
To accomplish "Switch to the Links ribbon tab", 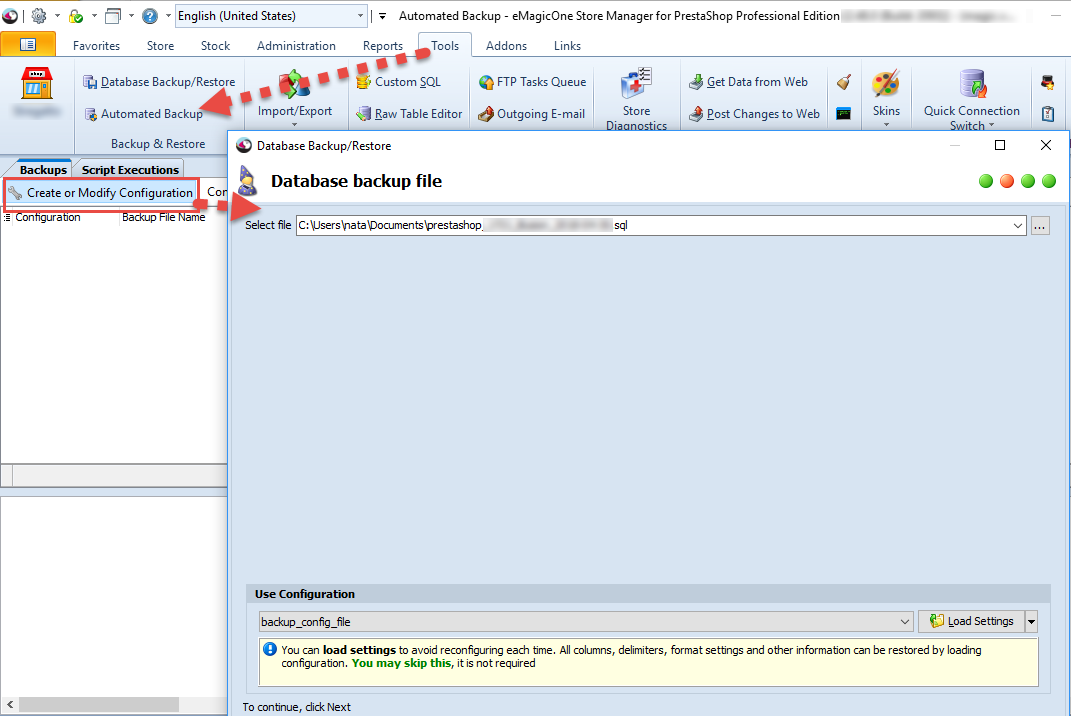I will click(567, 46).
